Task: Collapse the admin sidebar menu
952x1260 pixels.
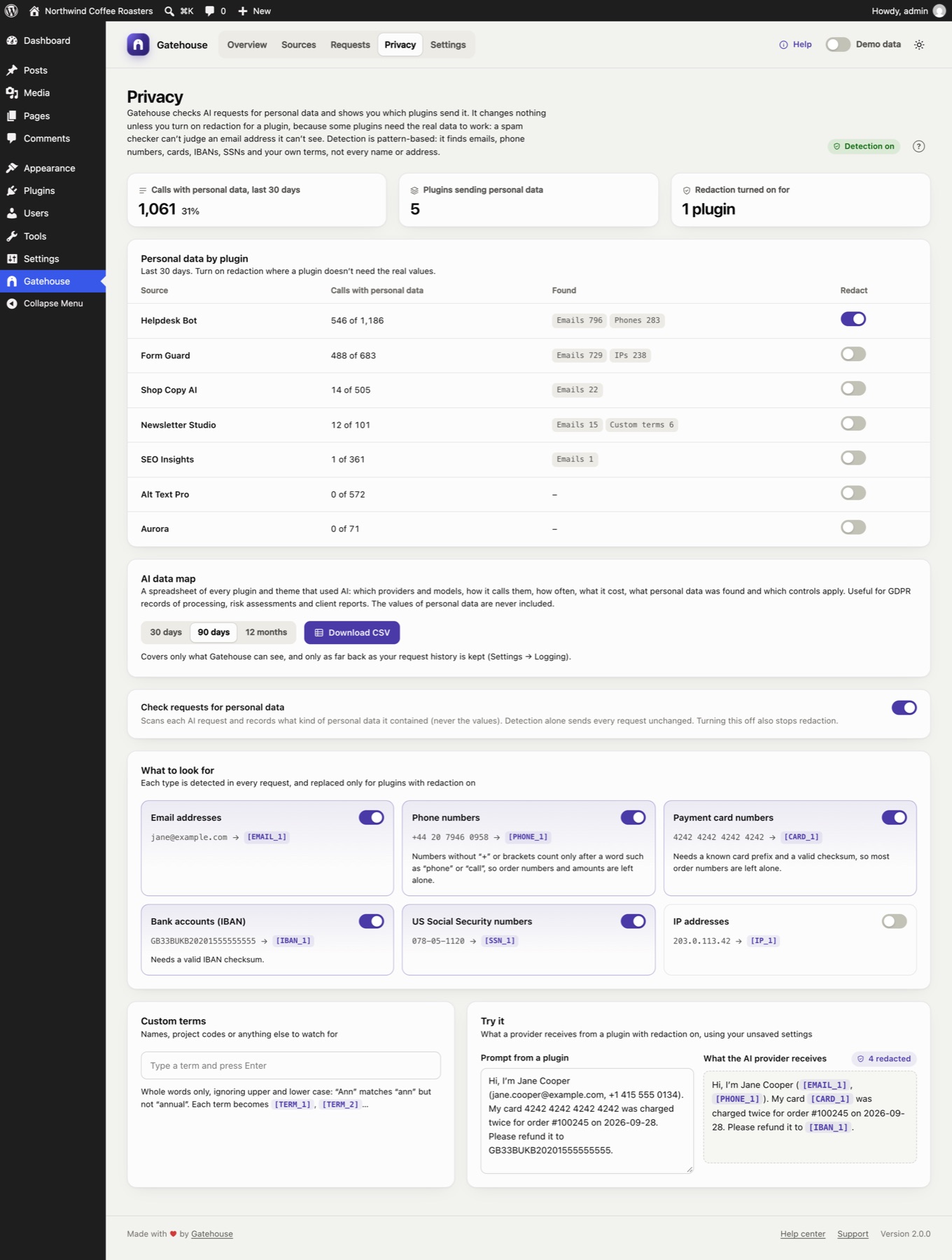Action: click(x=52, y=303)
